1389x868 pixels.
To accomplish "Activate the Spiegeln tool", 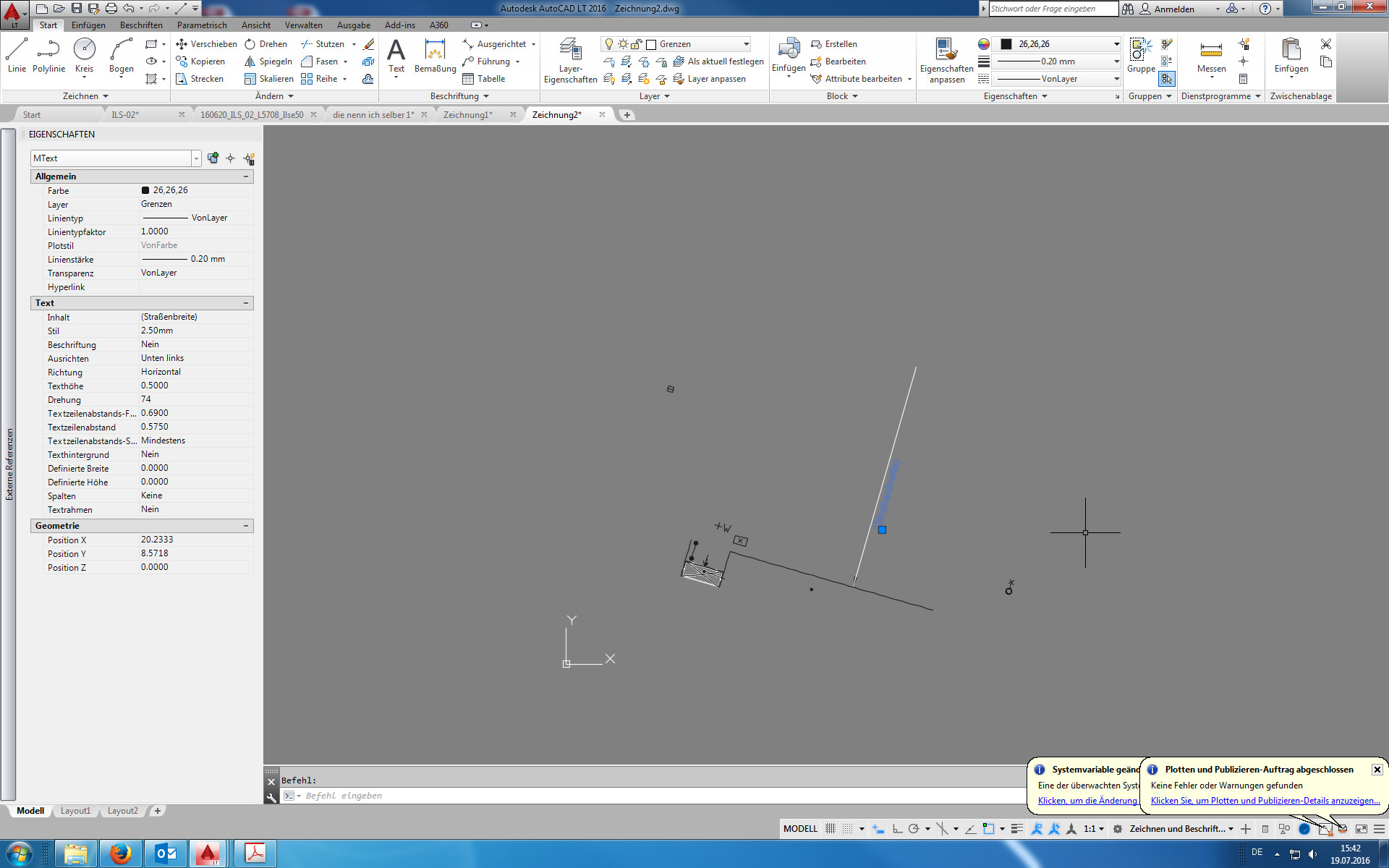I will [268, 61].
